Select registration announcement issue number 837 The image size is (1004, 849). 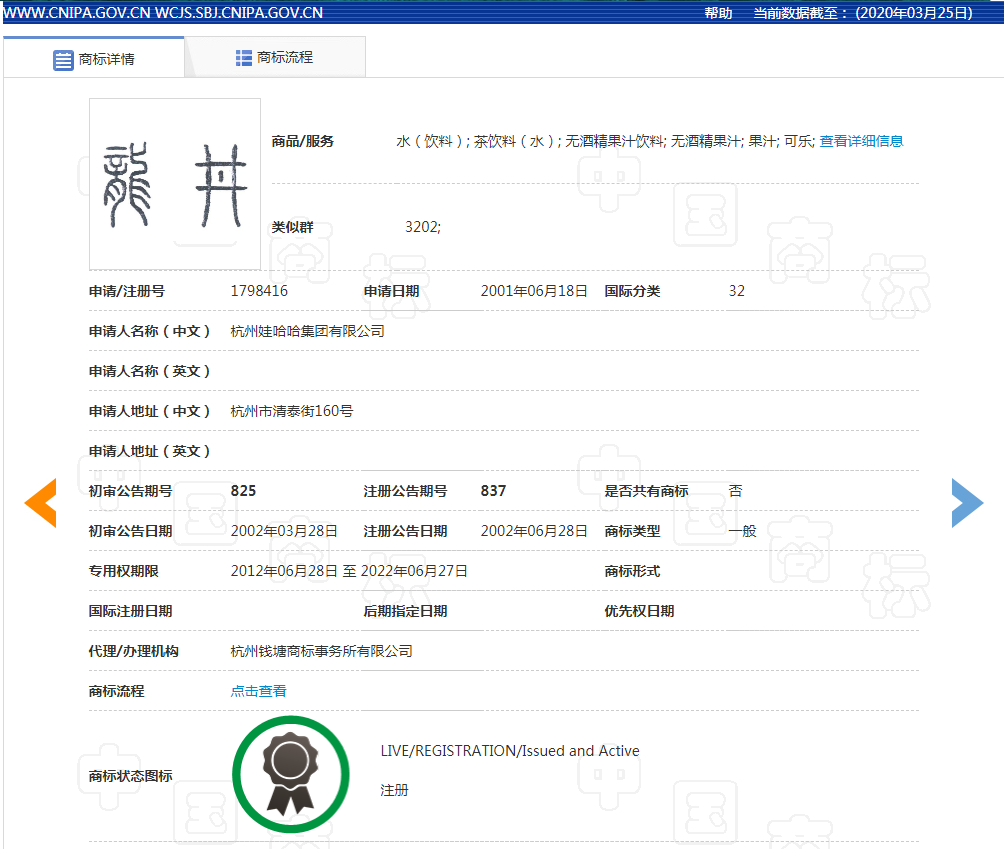point(493,491)
